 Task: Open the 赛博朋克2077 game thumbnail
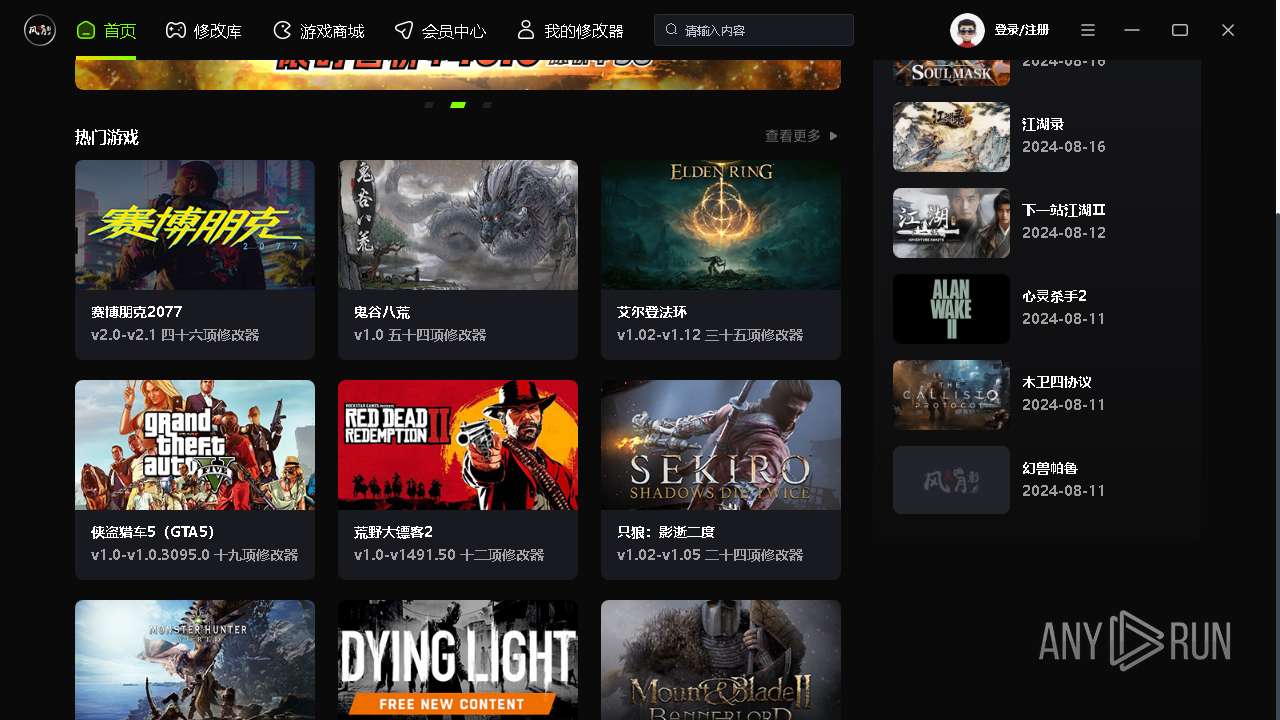pyautogui.click(x=195, y=225)
